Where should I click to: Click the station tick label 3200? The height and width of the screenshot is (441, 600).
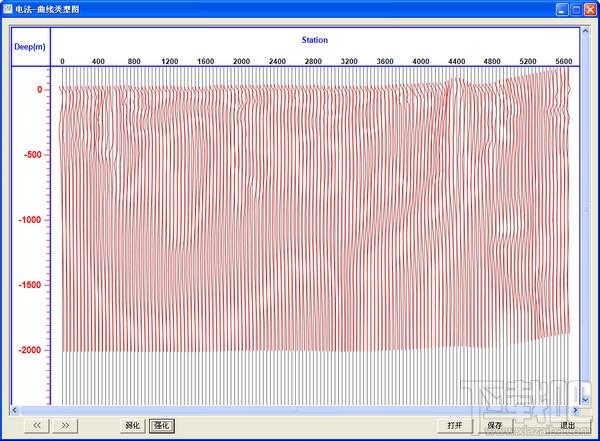pyautogui.click(x=349, y=61)
